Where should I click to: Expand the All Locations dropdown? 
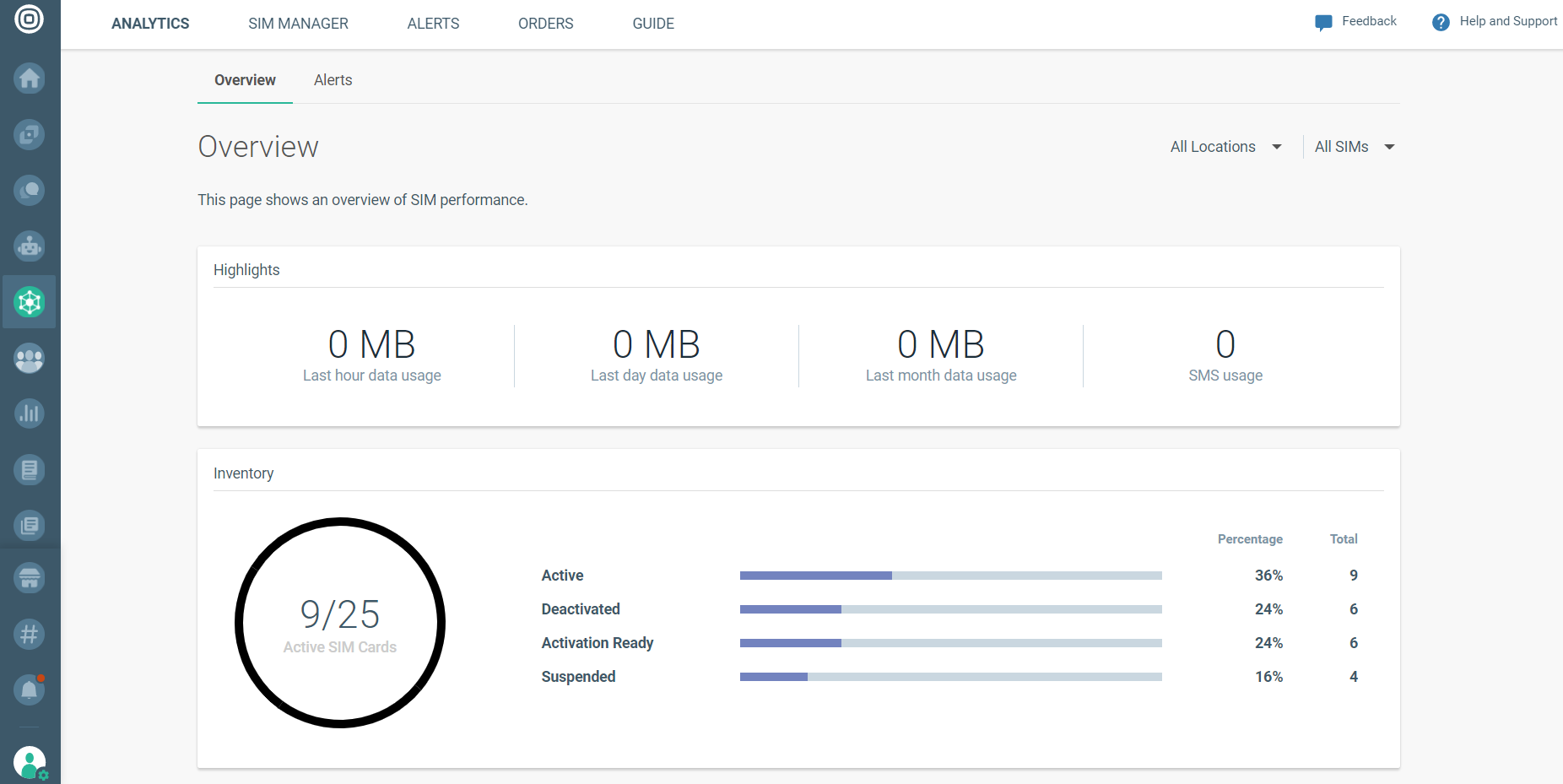tap(1225, 147)
